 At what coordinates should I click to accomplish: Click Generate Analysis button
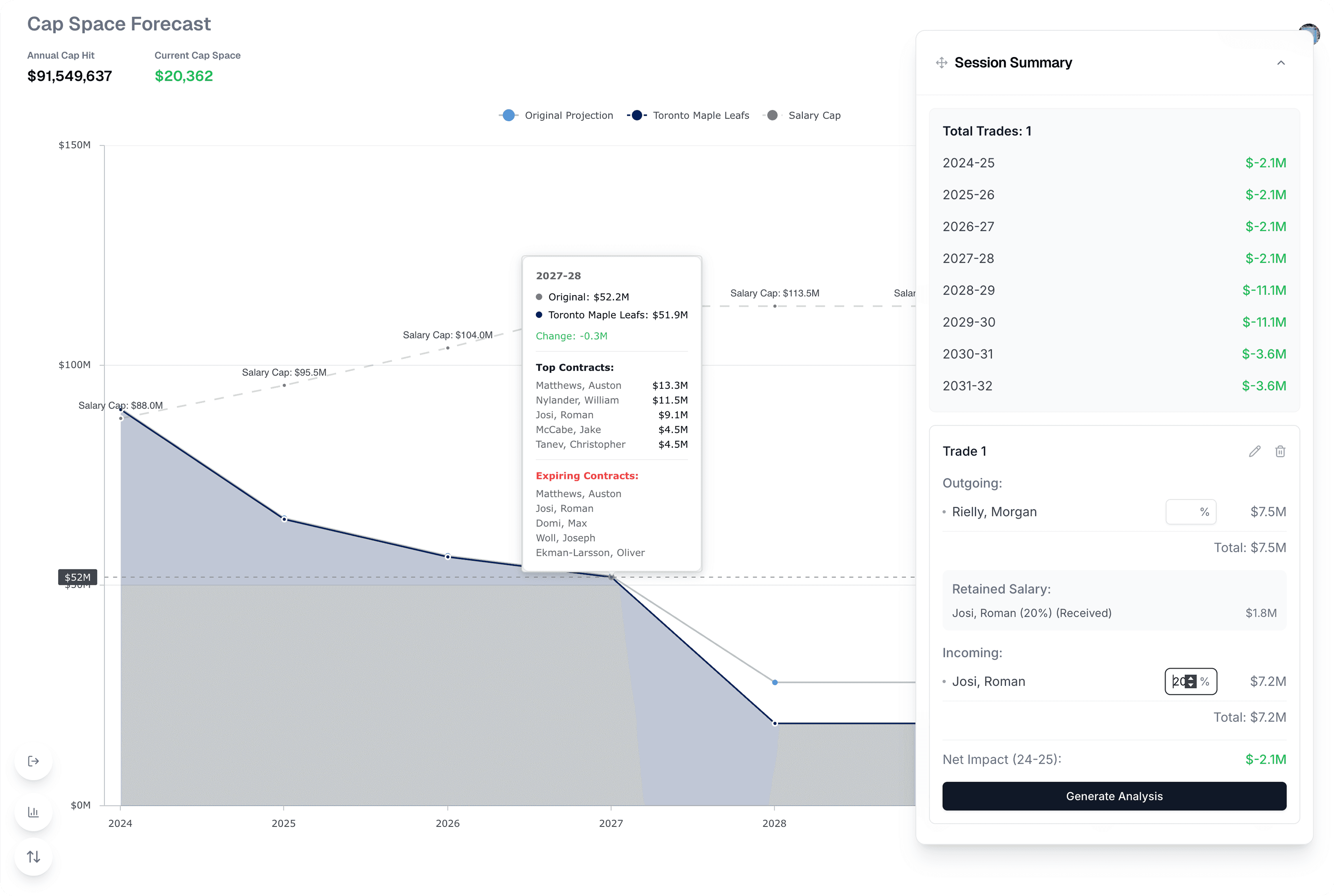click(1114, 796)
